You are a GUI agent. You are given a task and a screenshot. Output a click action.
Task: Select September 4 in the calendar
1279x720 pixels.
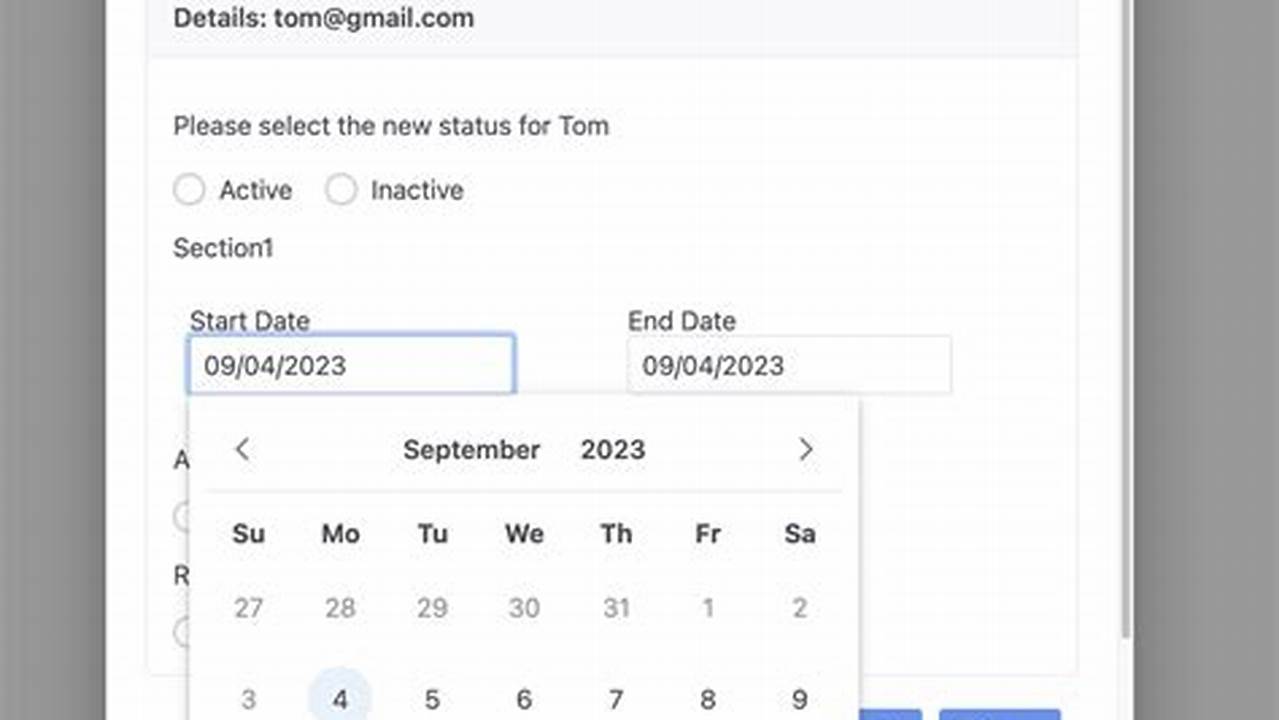pyautogui.click(x=340, y=699)
